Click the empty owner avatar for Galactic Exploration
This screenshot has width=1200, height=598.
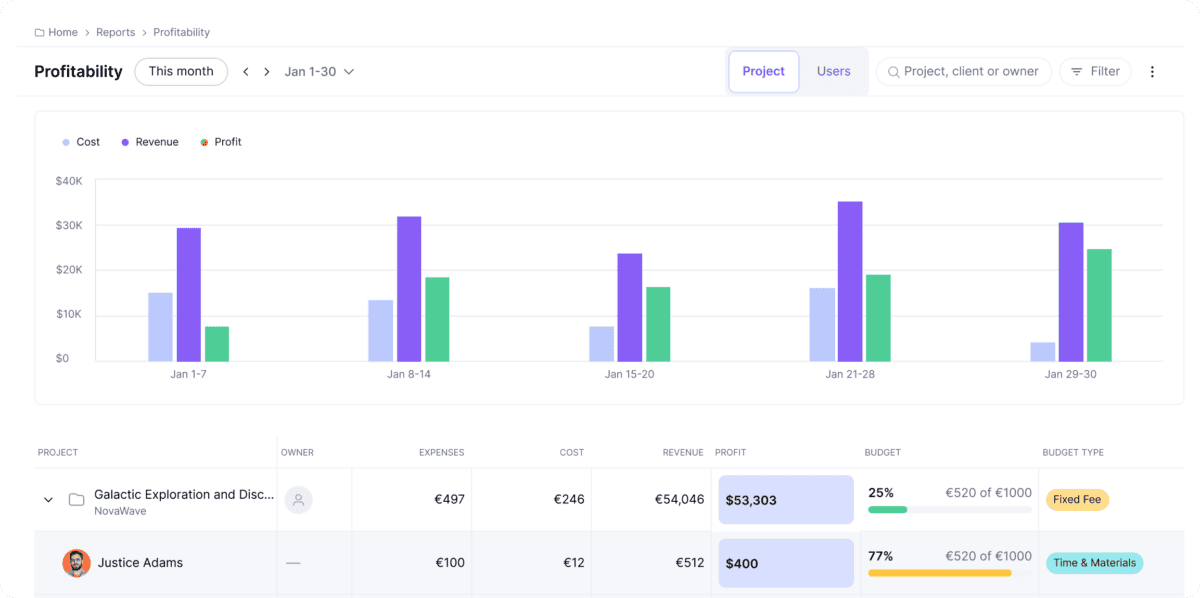pos(298,500)
